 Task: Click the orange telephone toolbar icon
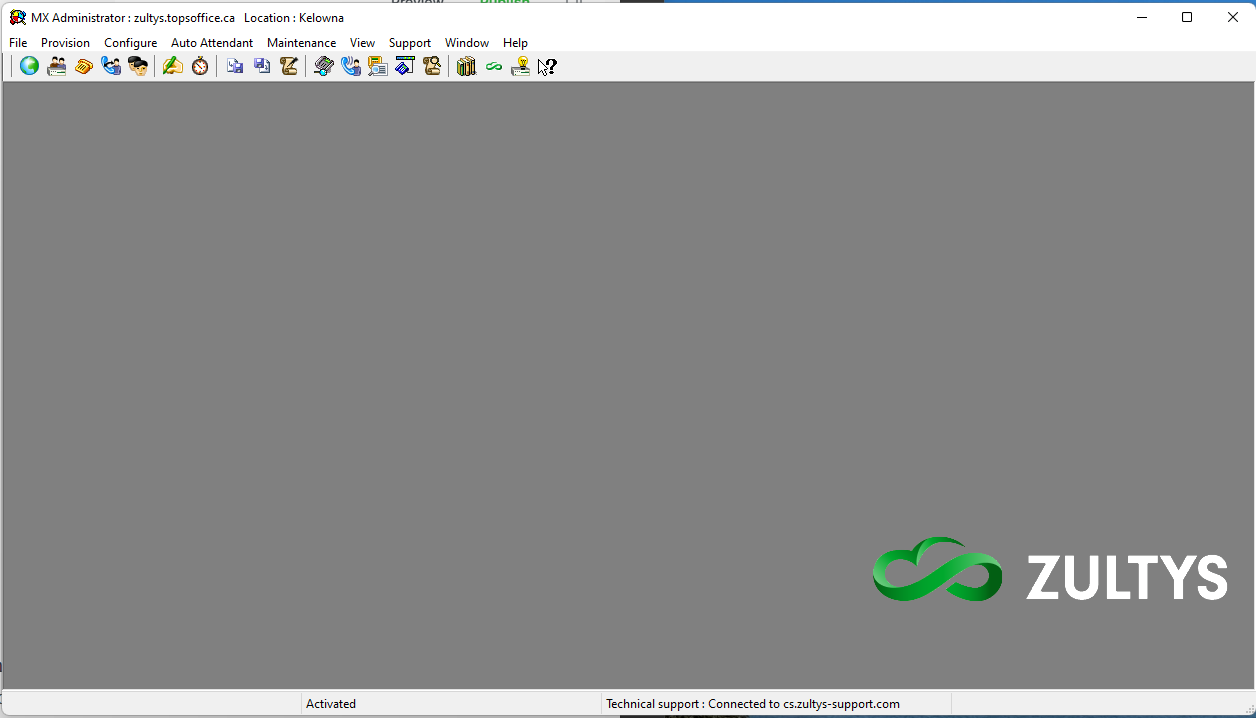click(84, 66)
